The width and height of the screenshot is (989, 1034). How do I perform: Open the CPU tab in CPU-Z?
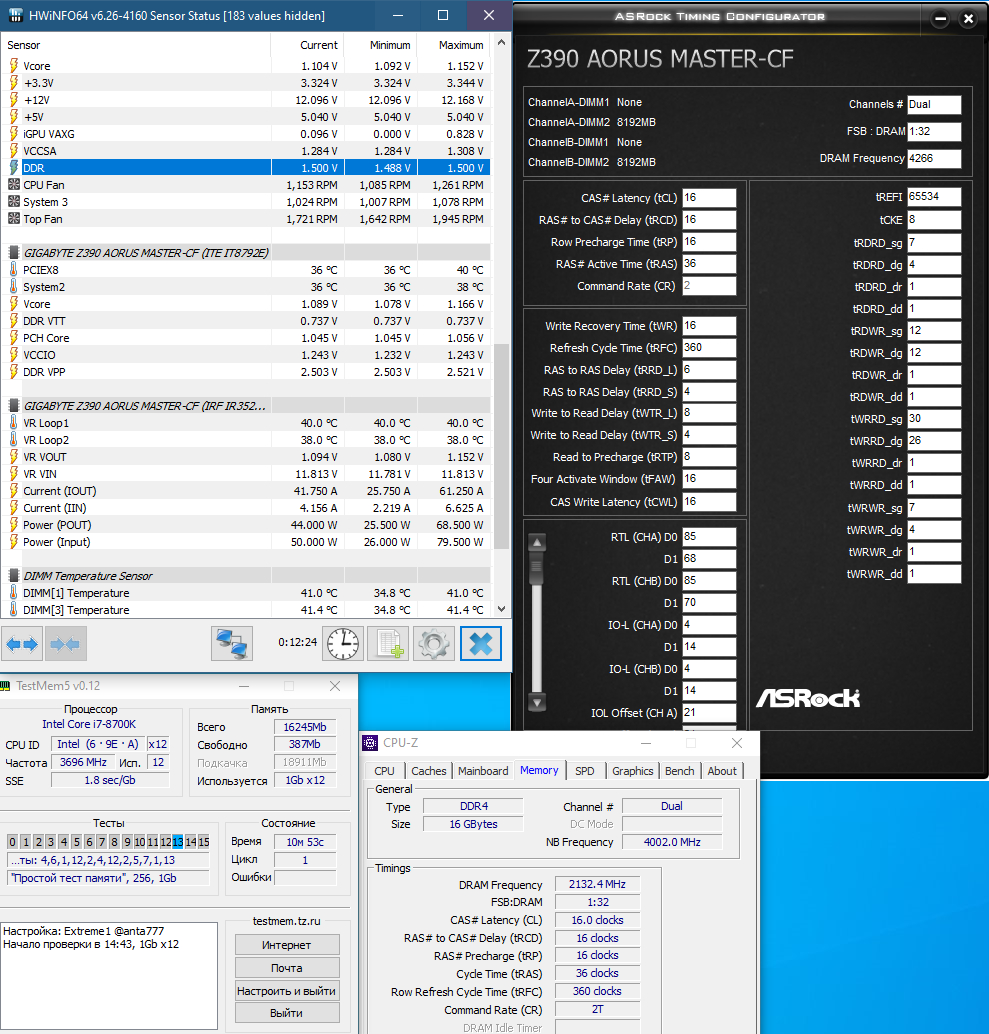384,771
